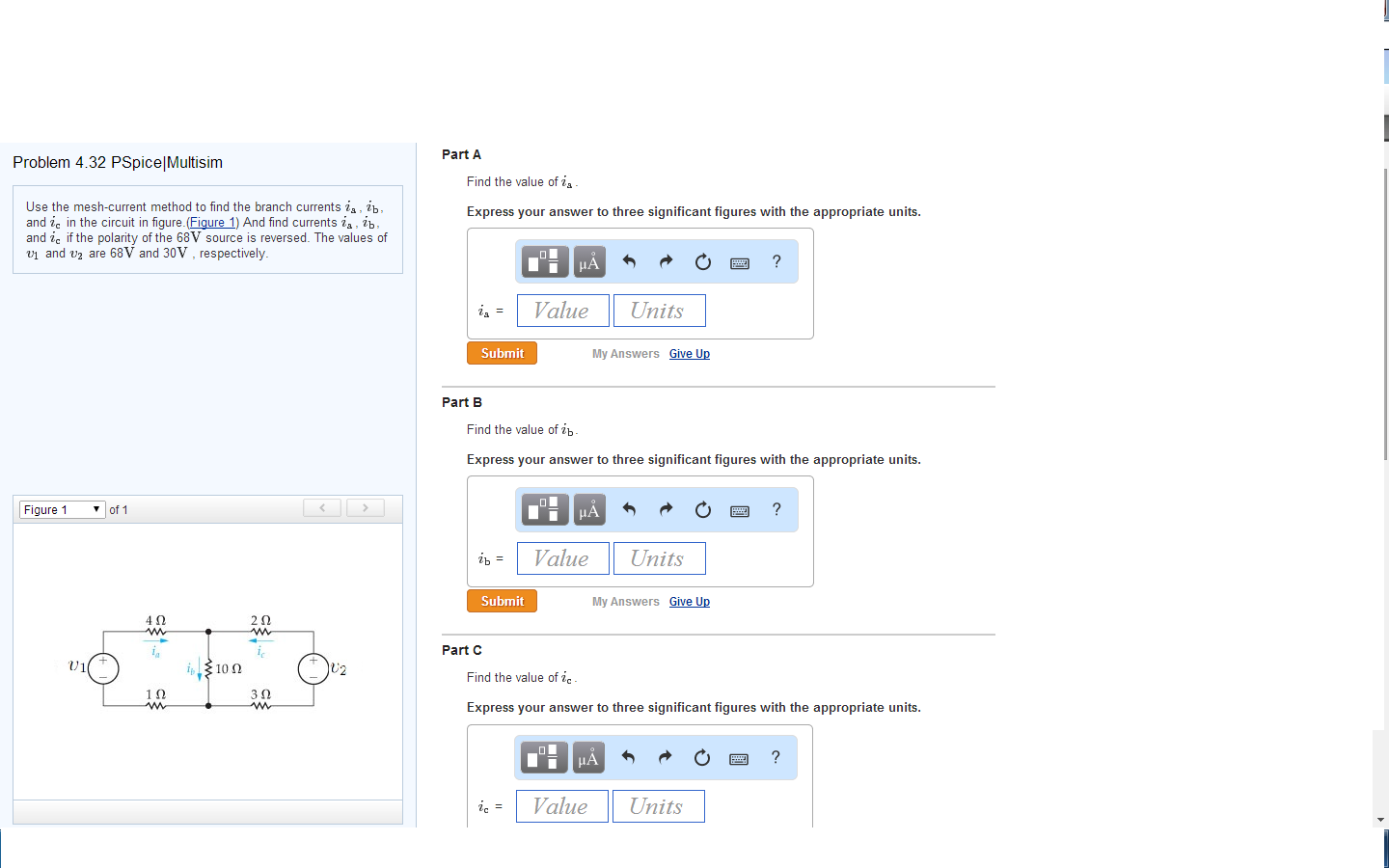Open the Figure 1 dropdown selector
The image size is (1389, 868).
(x=62, y=508)
